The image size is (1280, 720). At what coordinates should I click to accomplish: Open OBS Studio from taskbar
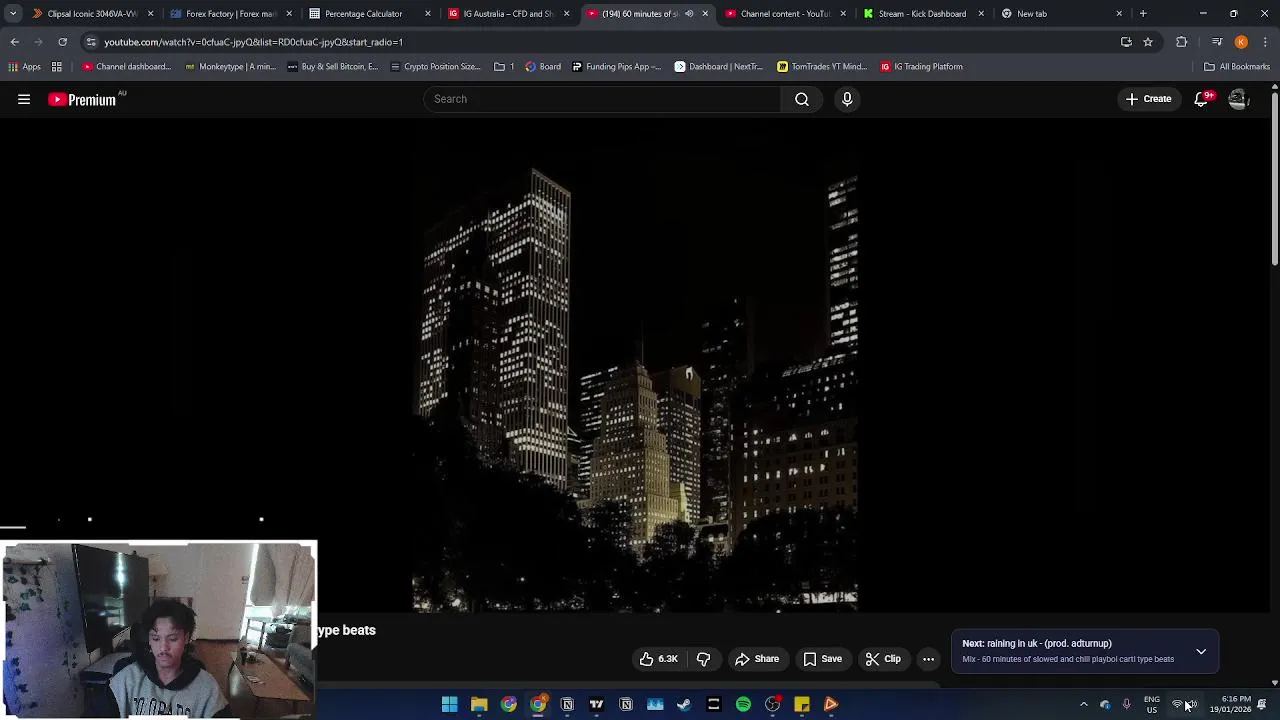click(x=772, y=705)
